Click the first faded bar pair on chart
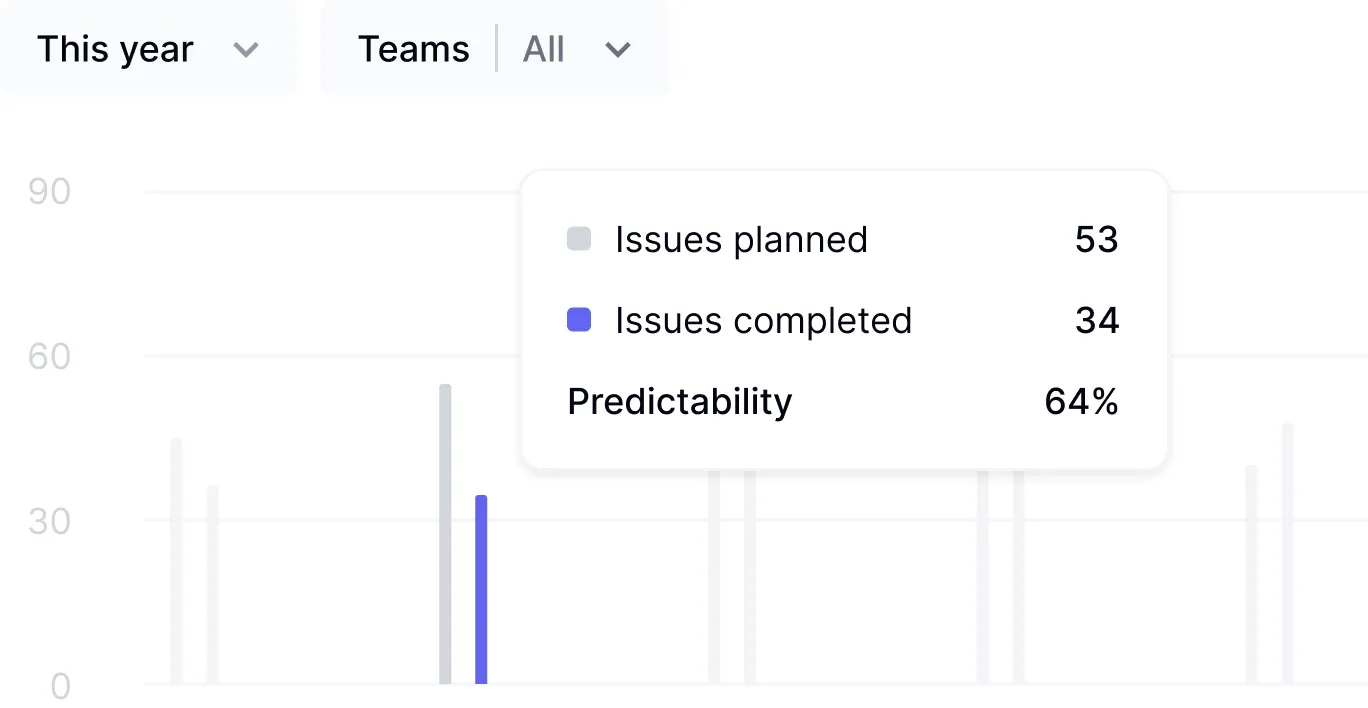Screen dimensions: 1368x708 coord(194,562)
